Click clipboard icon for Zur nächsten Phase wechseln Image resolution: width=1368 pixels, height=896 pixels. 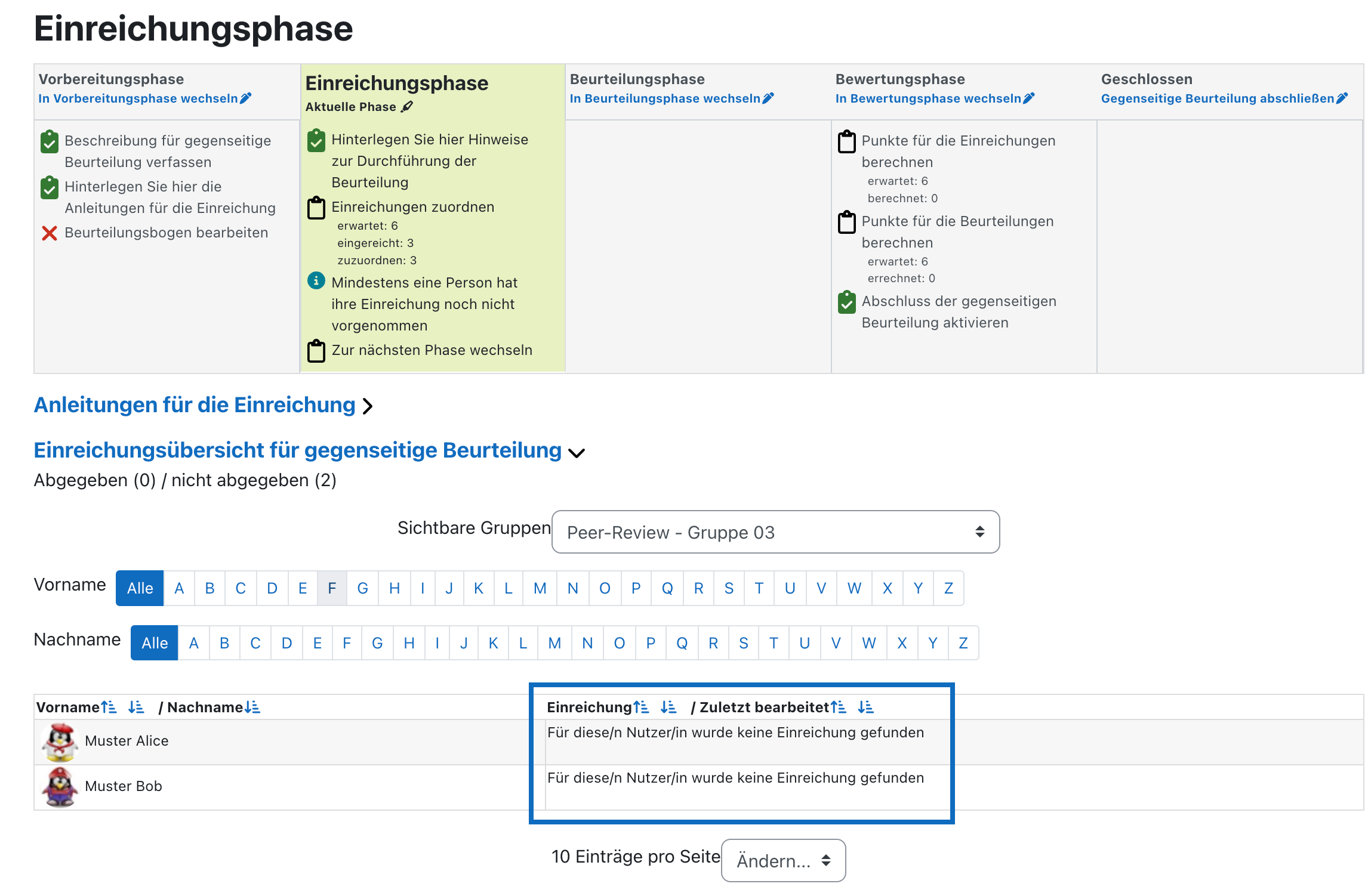tap(316, 351)
